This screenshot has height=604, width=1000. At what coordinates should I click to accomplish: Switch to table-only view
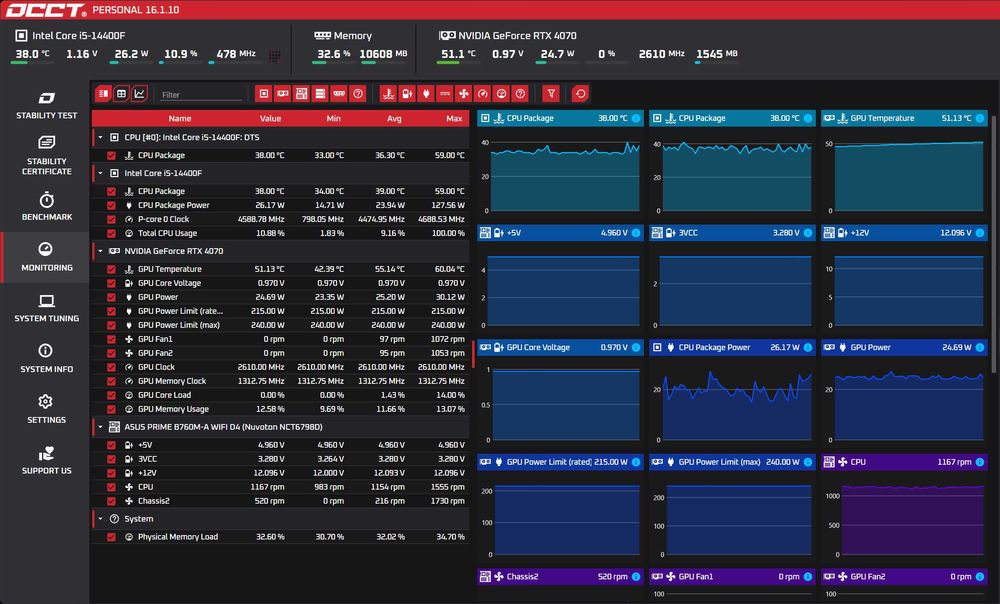point(121,94)
